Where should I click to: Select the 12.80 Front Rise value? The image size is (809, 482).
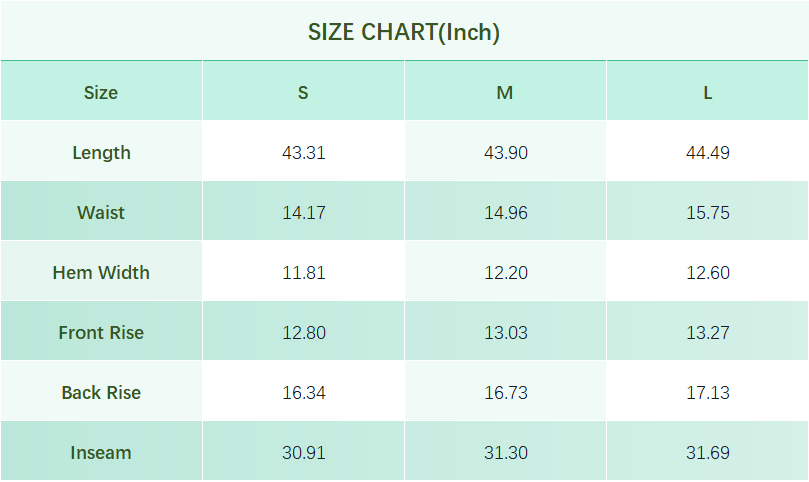point(304,333)
